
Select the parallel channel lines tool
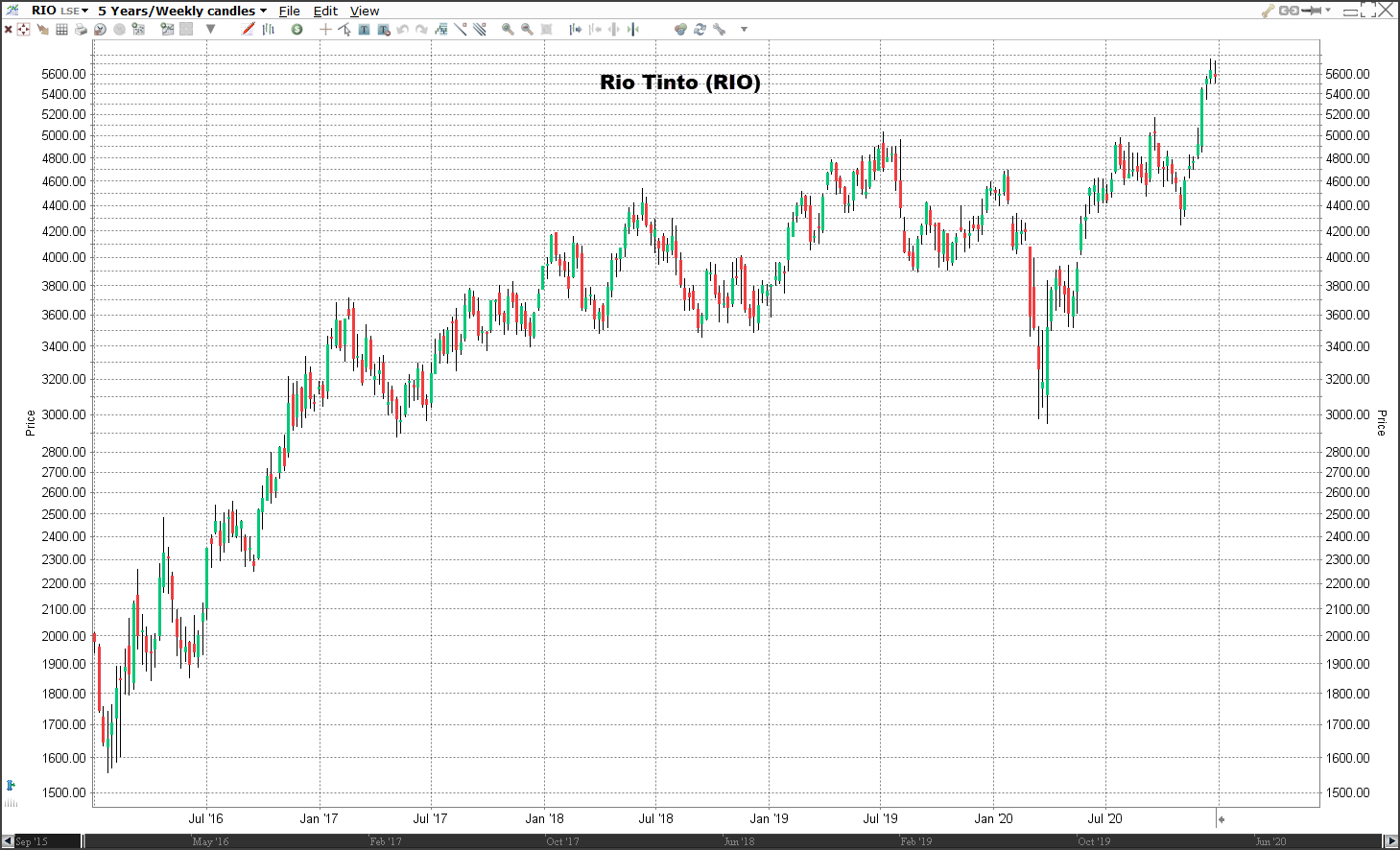click(x=479, y=29)
